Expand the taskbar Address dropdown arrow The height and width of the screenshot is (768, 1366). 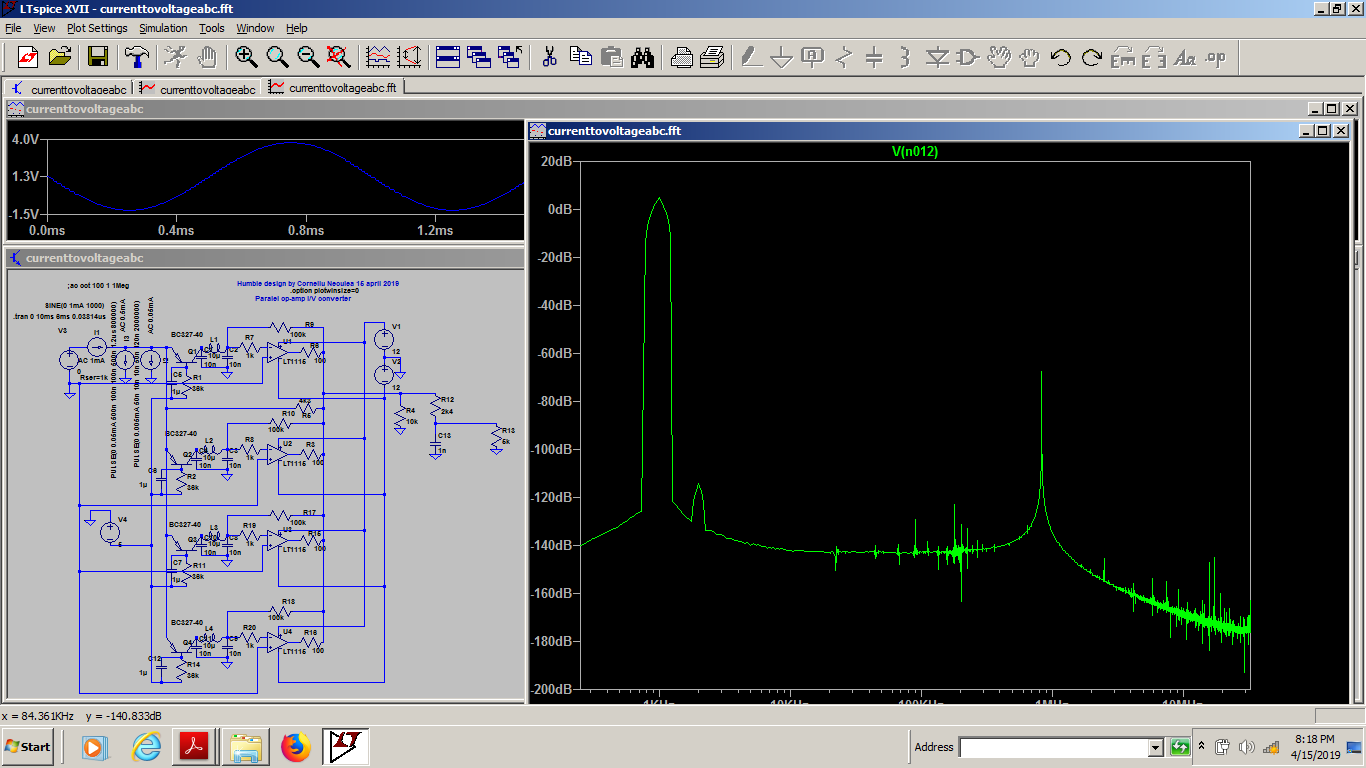click(1156, 747)
